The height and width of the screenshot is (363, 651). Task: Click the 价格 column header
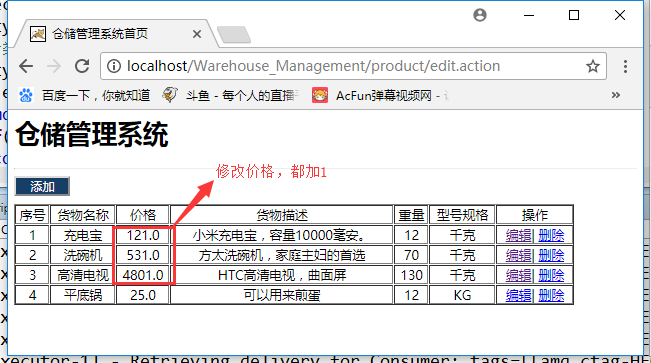(143, 215)
